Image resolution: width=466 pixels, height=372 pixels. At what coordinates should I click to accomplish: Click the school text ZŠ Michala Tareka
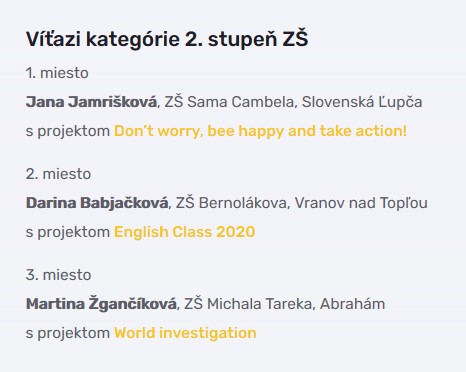[x=248, y=304]
